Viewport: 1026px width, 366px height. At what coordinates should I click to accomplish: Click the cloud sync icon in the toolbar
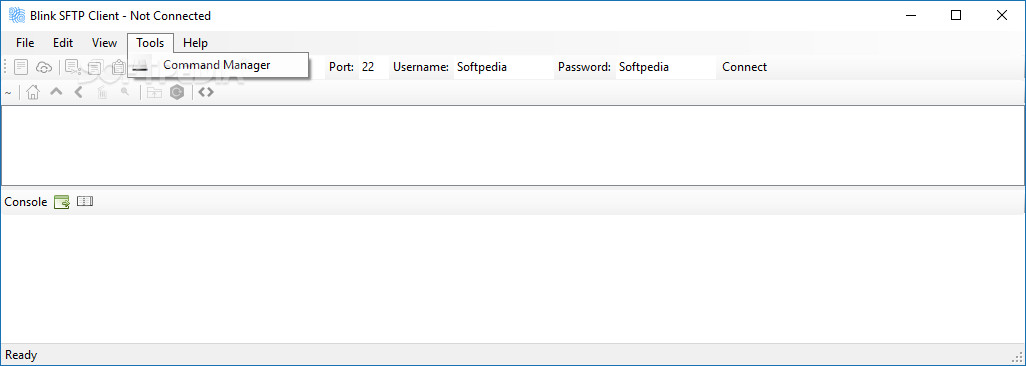tap(43, 67)
